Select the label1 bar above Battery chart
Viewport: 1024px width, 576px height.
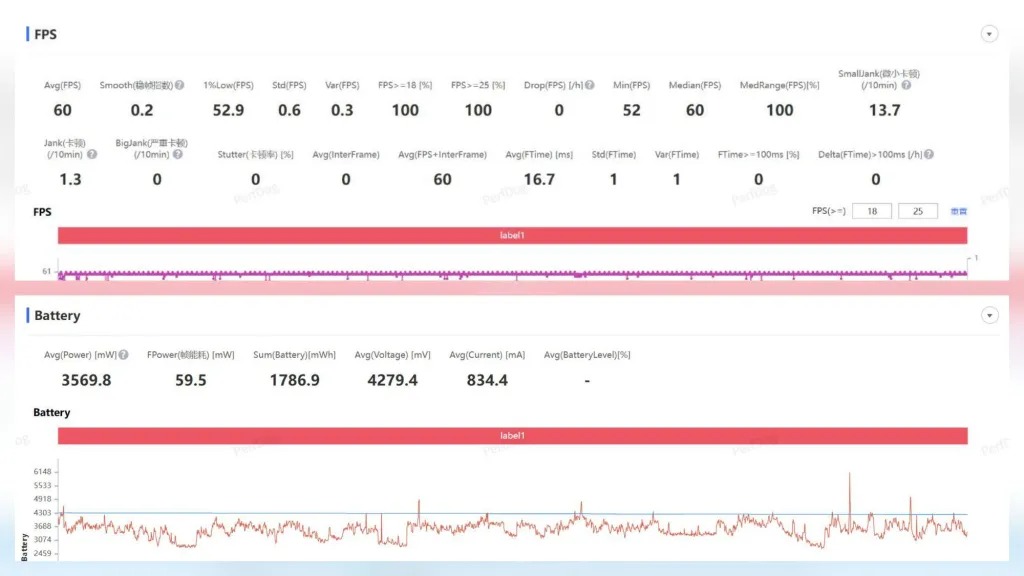(x=512, y=436)
